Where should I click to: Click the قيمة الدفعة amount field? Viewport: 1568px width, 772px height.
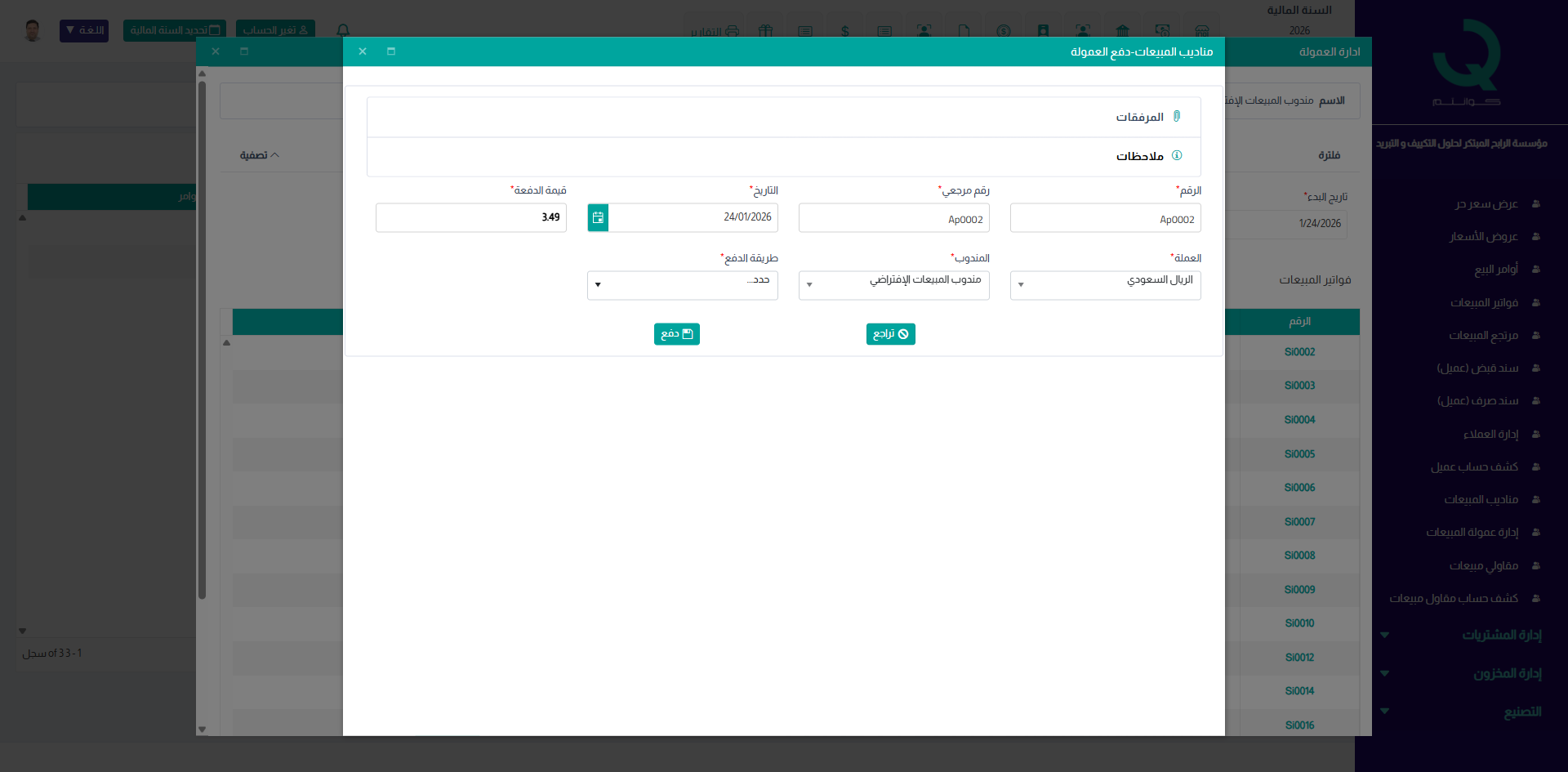tap(471, 217)
